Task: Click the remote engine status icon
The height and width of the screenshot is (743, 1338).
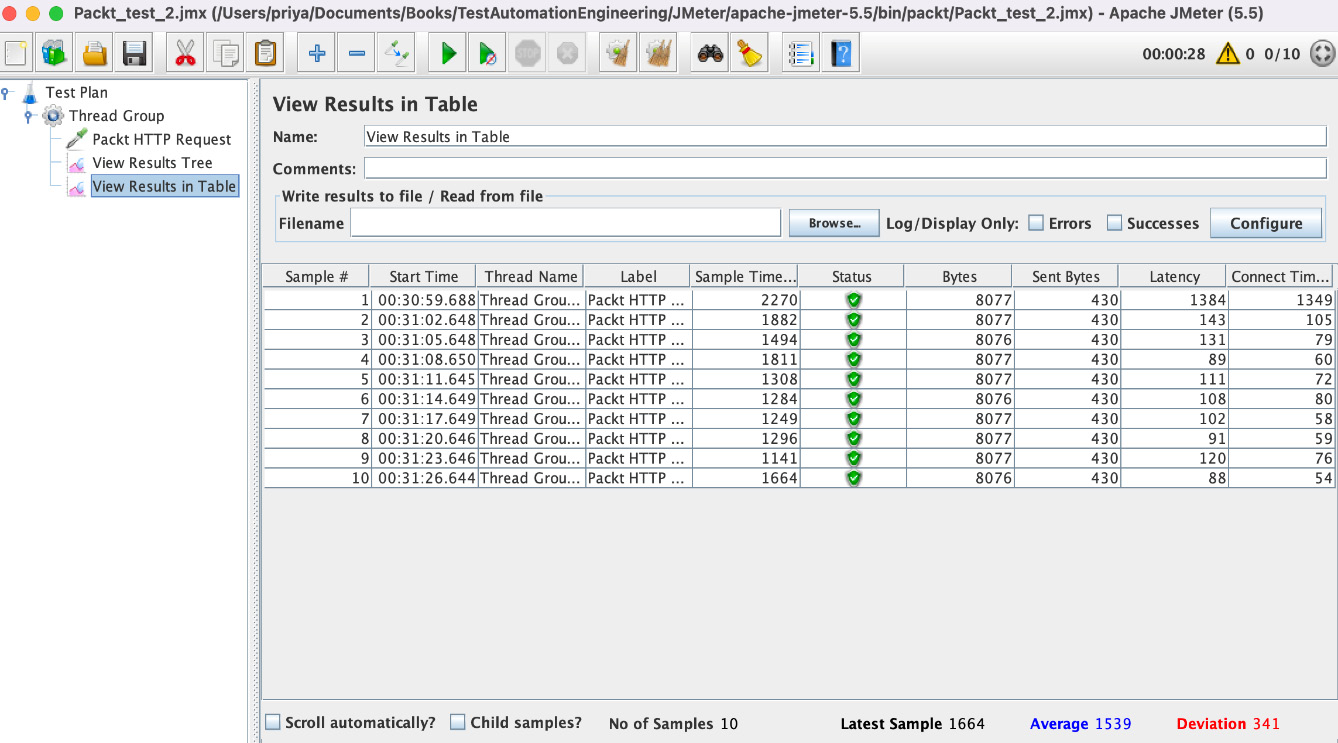Action: point(1321,53)
